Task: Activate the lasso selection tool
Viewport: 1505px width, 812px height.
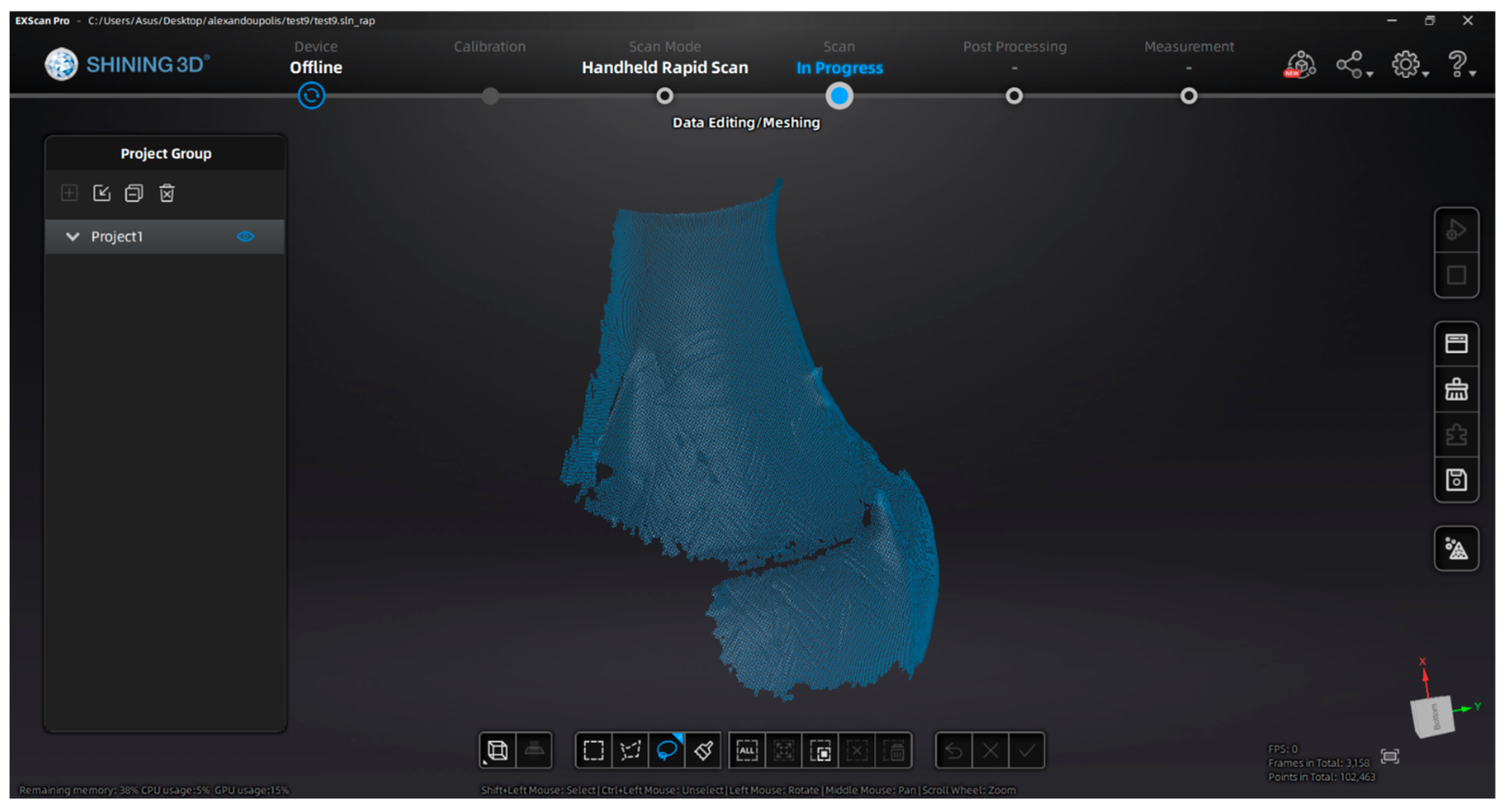Action: pyautogui.click(x=667, y=750)
